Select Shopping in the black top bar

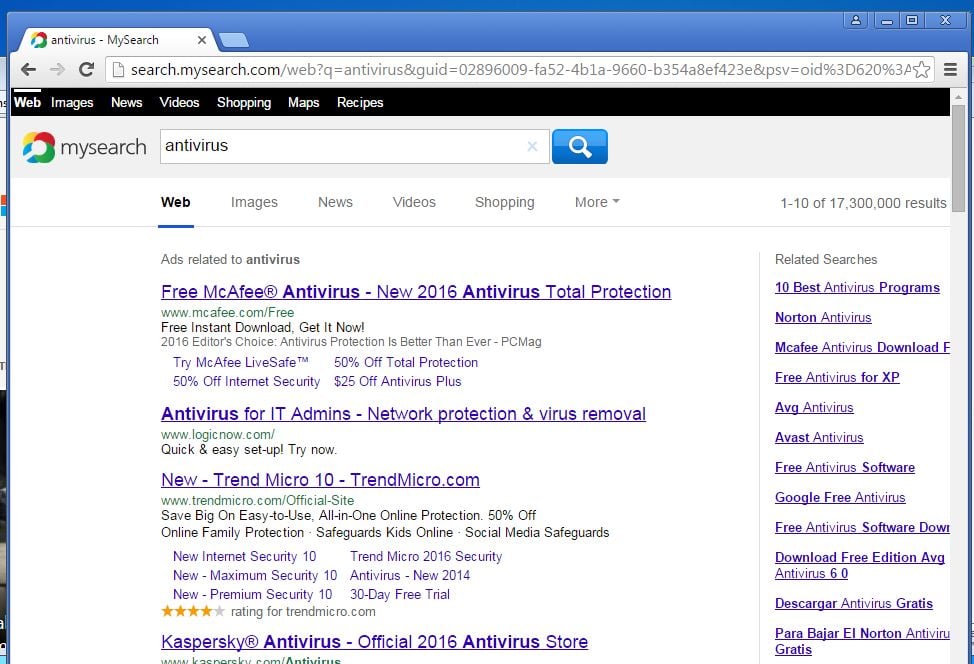point(244,102)
